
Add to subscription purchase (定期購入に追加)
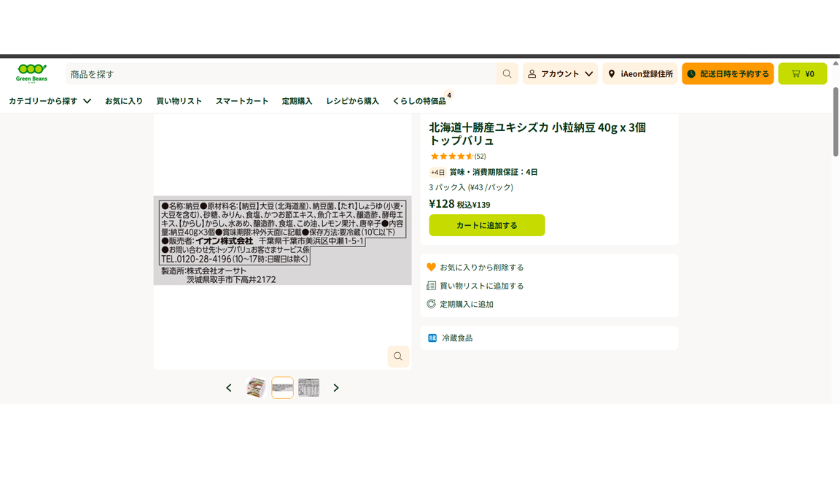[x=460, y=304]
